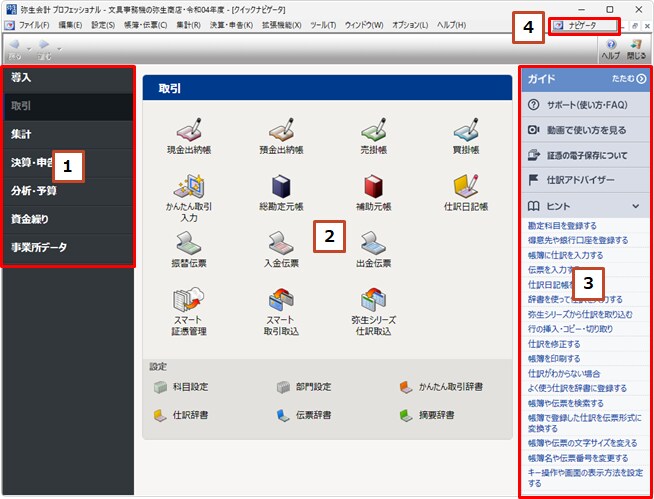Open the 帳簿・伝票(C) menu

point(146,25)
